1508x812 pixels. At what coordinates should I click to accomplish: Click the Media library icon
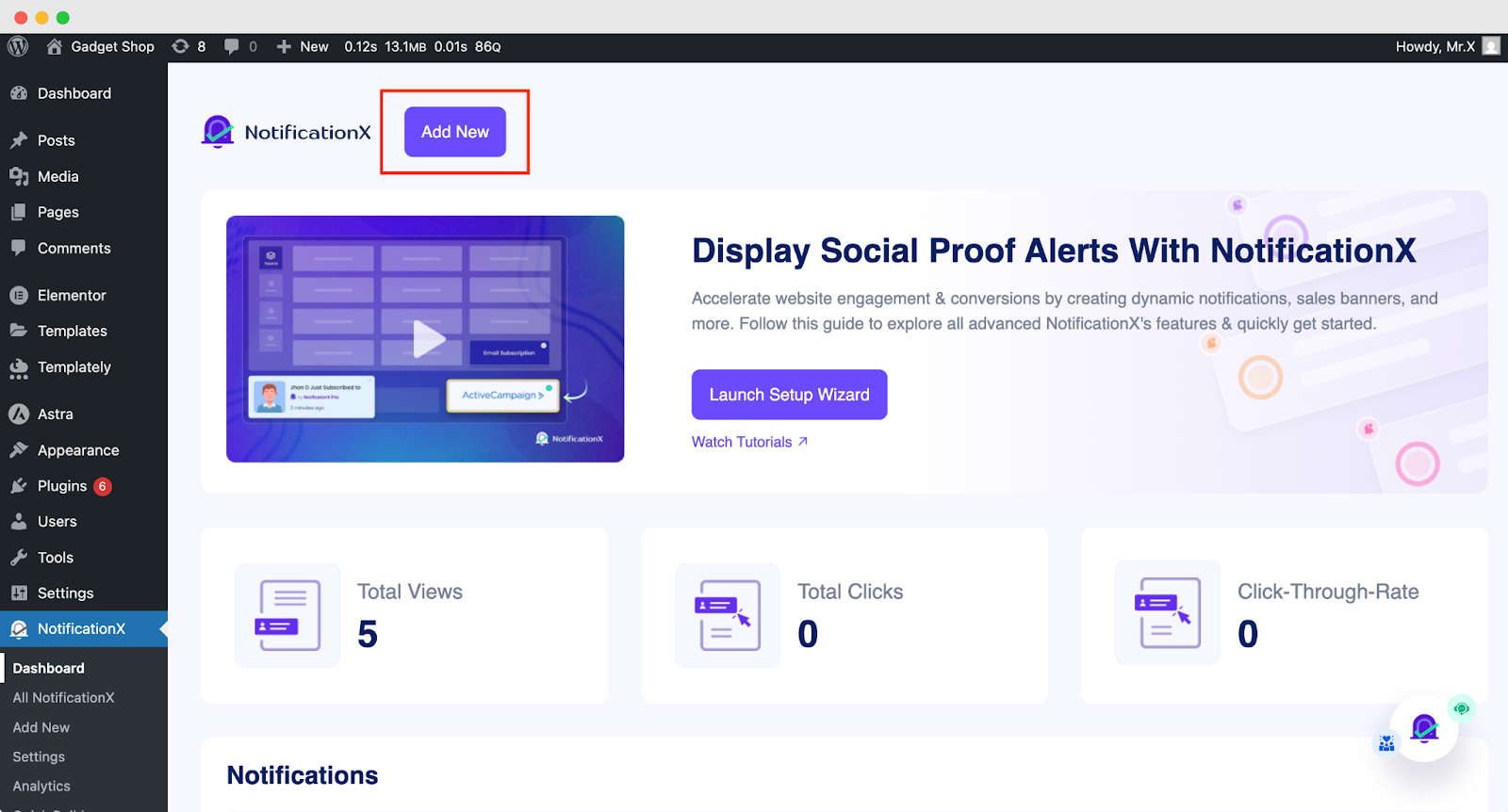[19, 176]
